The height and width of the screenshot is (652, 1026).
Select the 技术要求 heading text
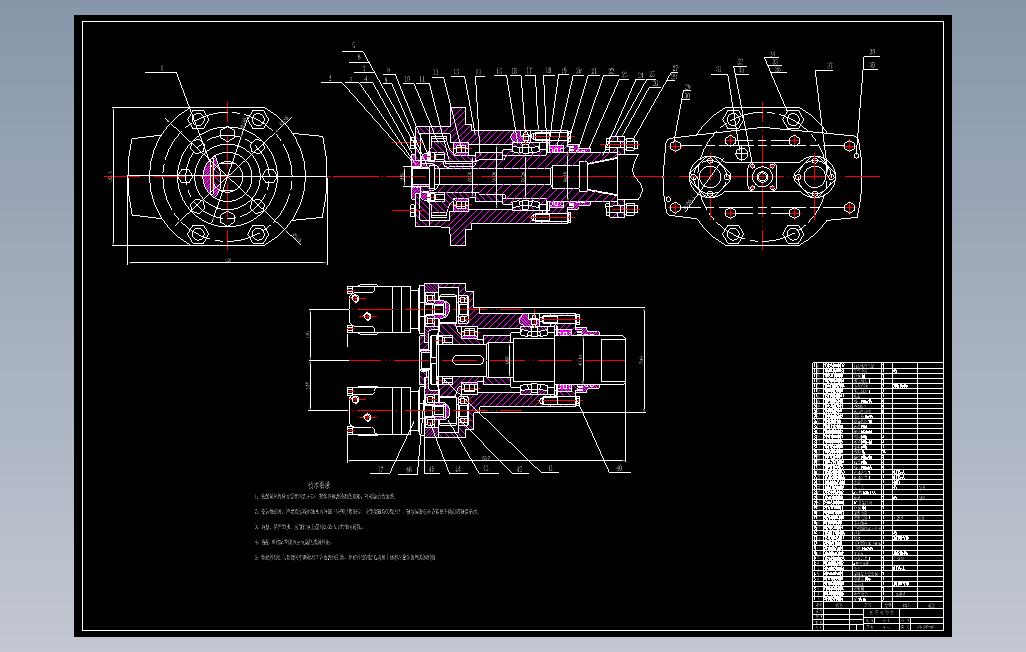coord(319,485)
